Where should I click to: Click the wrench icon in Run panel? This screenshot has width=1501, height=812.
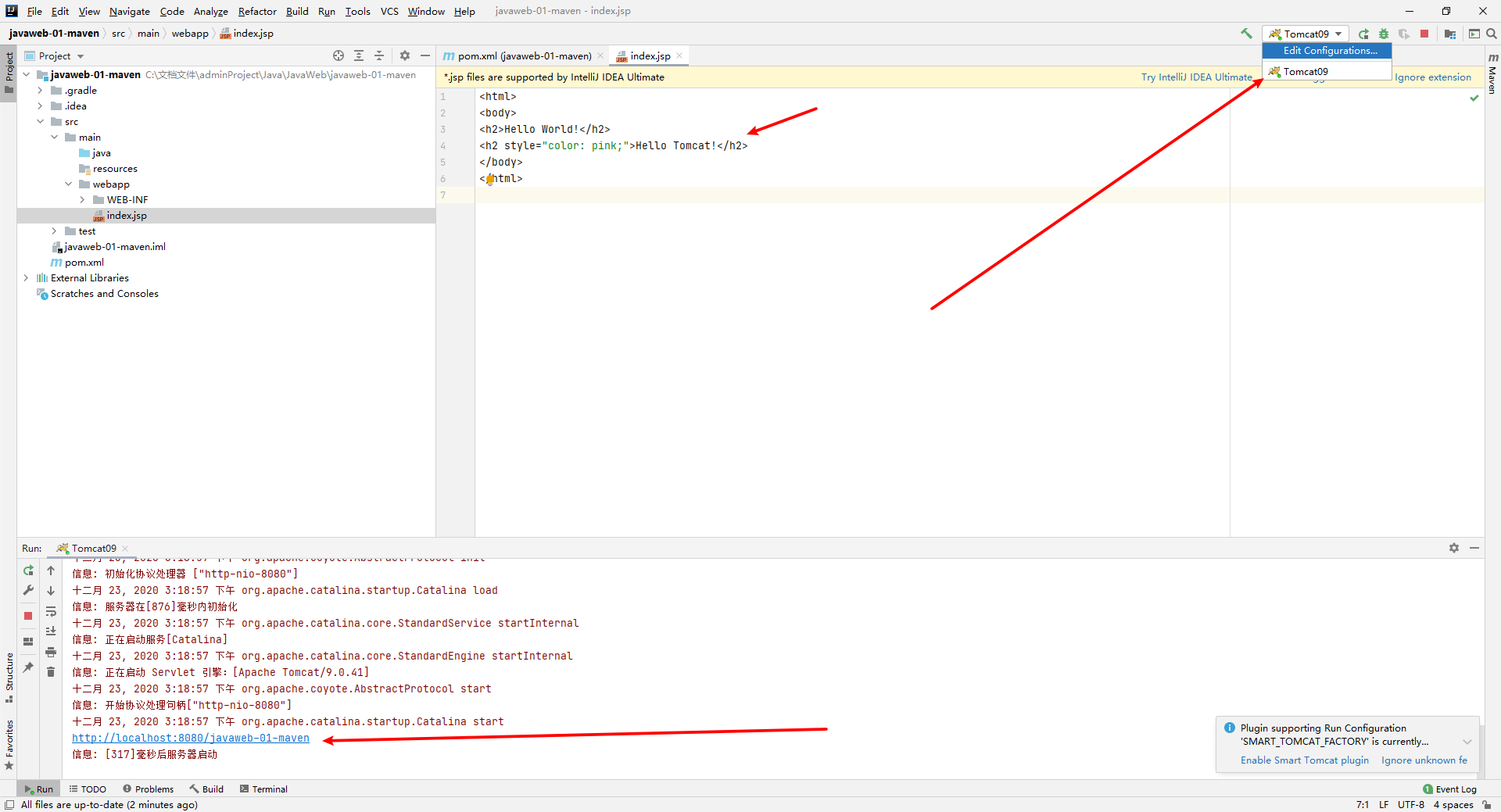click(x=28, y=591)
